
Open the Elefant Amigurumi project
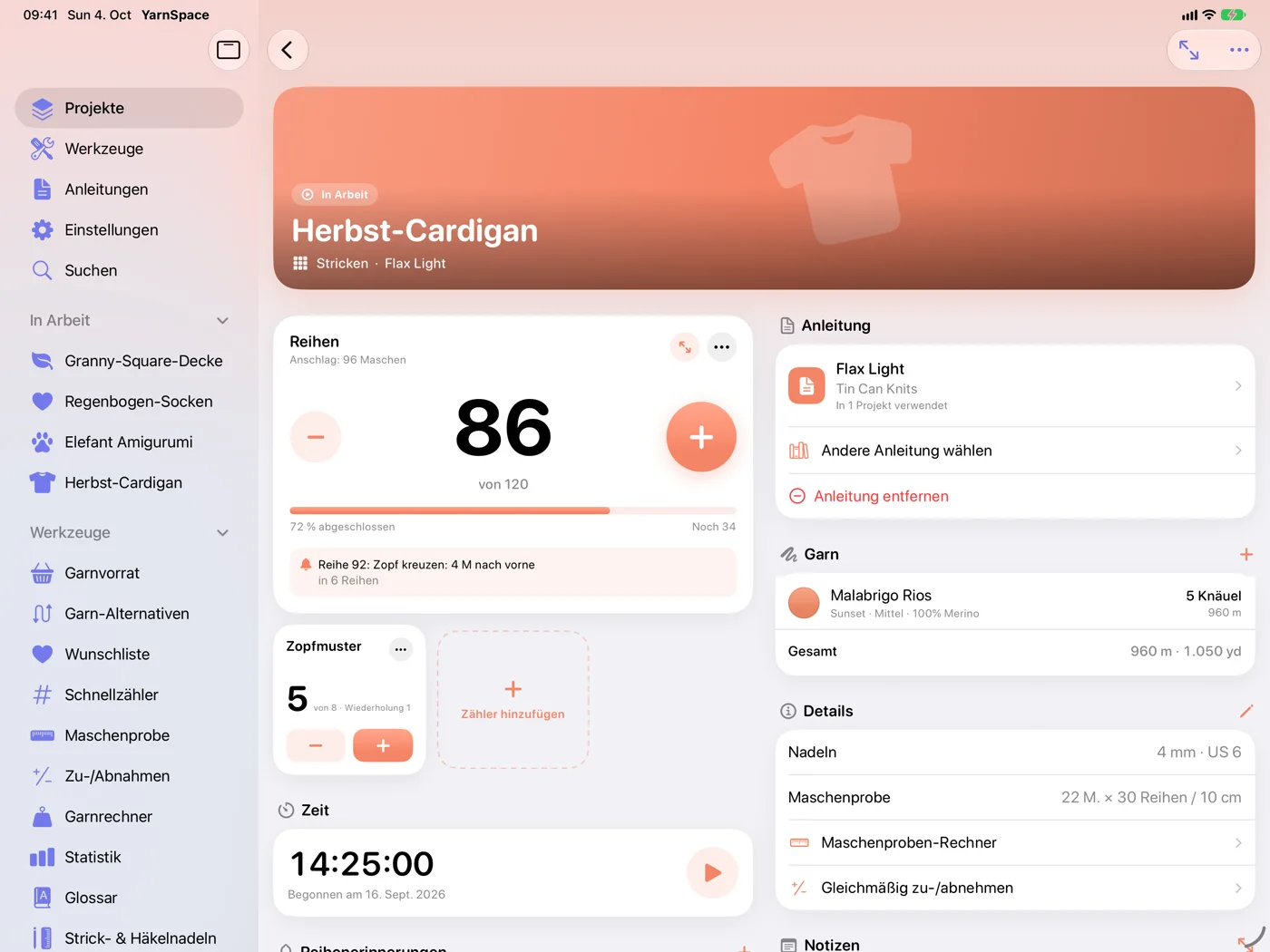point(129,442)
